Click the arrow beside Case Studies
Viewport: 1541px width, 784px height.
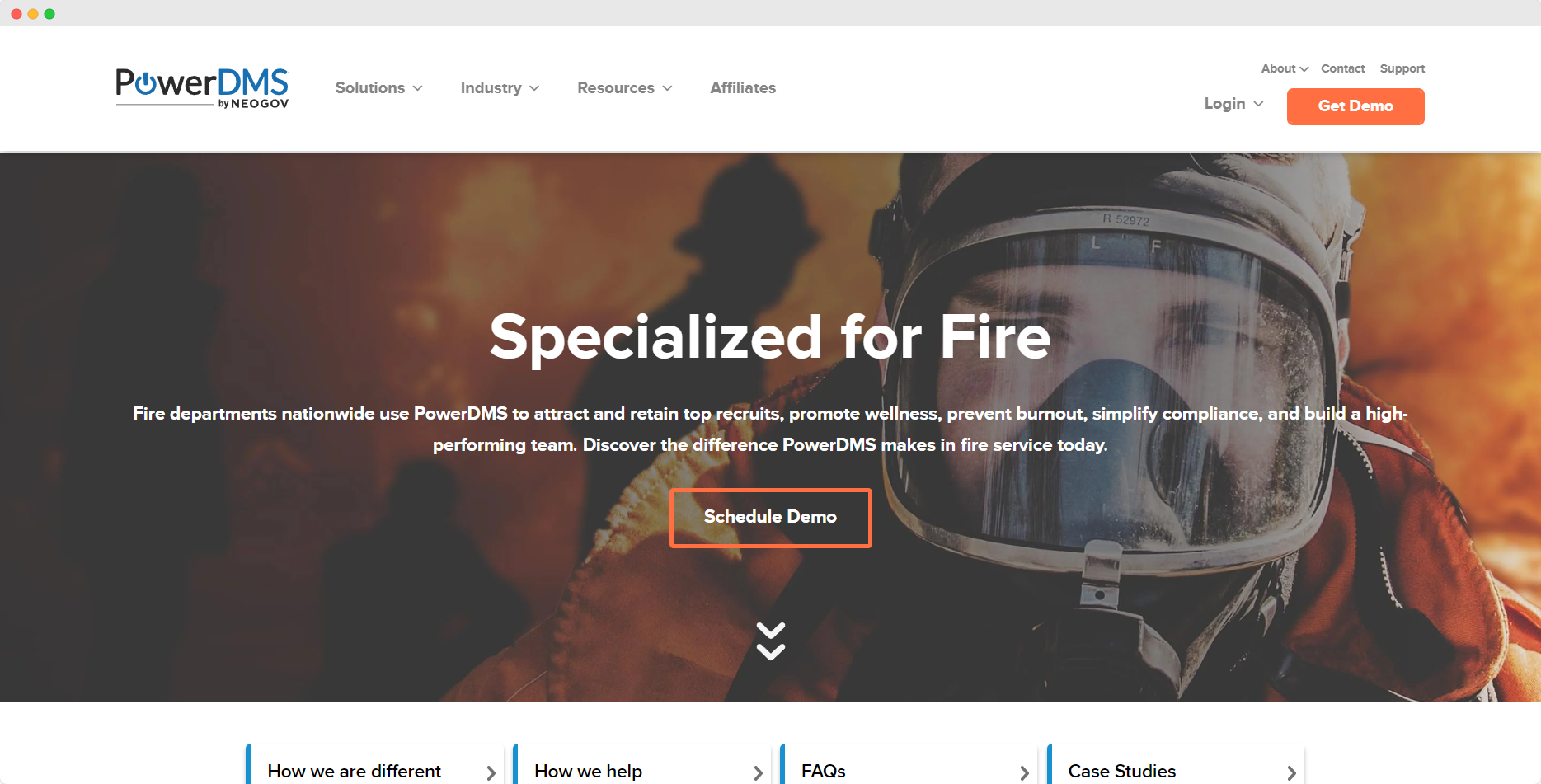click(1291, 772)
